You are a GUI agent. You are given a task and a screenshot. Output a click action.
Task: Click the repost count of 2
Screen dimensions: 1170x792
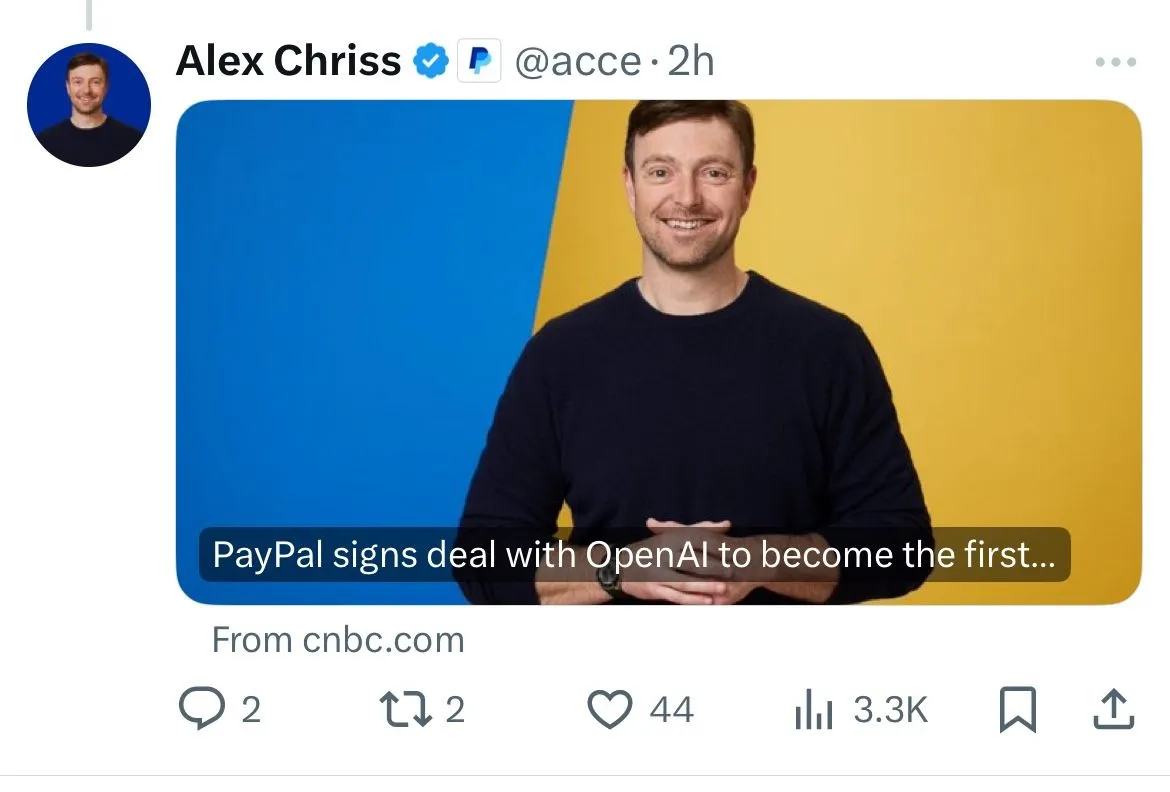click(x=455, y=709)
